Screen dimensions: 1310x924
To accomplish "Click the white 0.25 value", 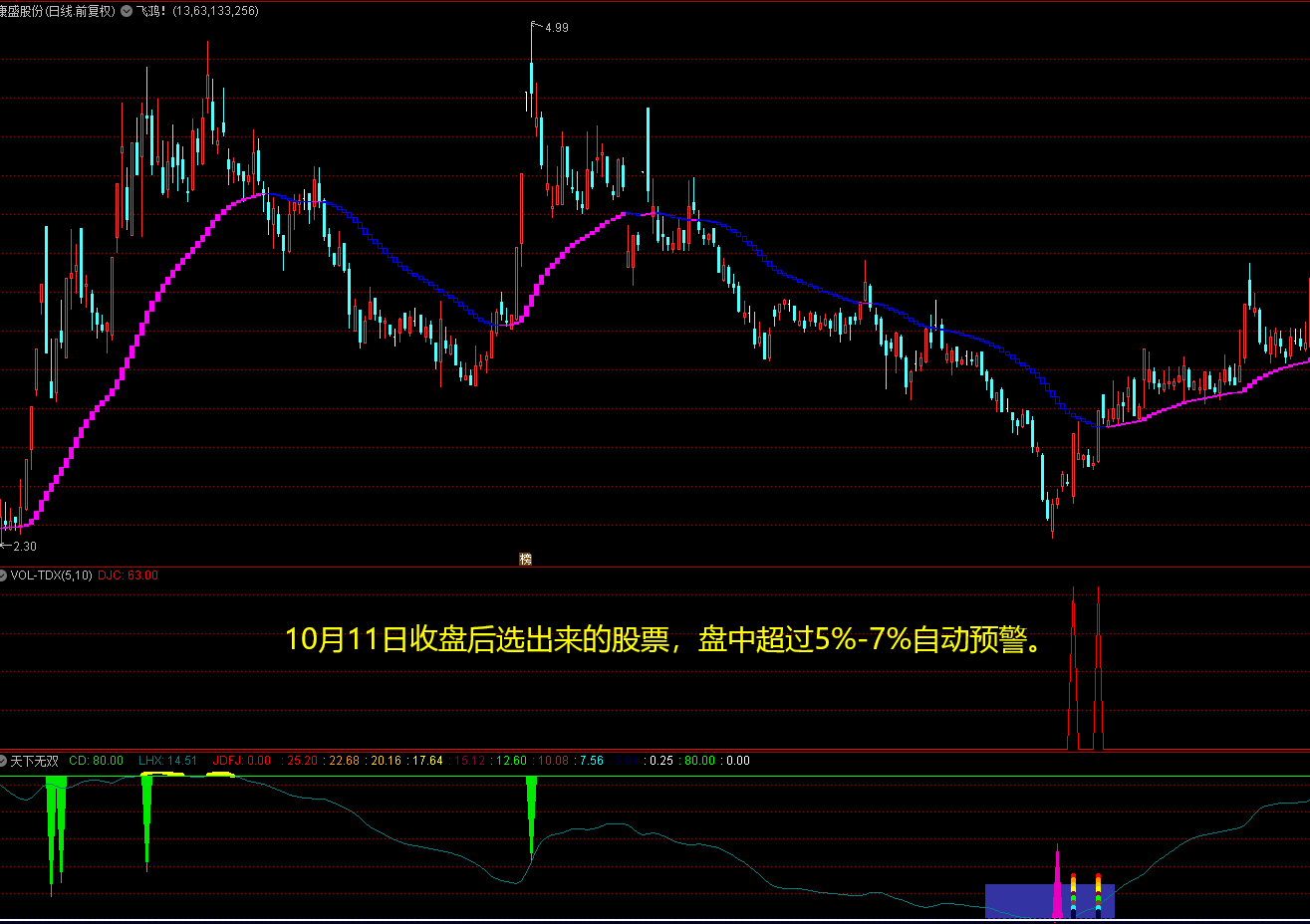I will [661, 761].
